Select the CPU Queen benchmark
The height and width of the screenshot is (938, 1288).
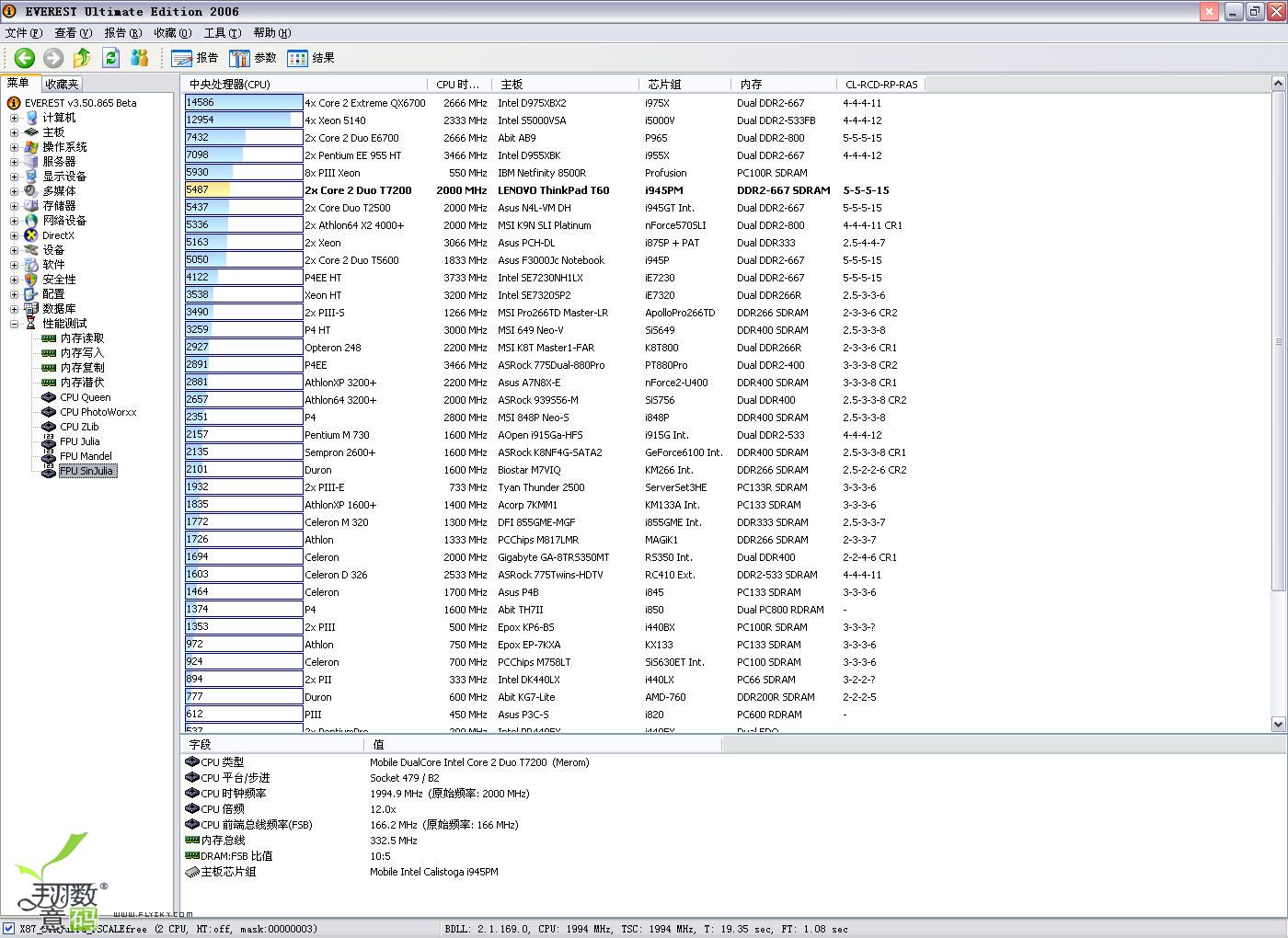(86, 397)
